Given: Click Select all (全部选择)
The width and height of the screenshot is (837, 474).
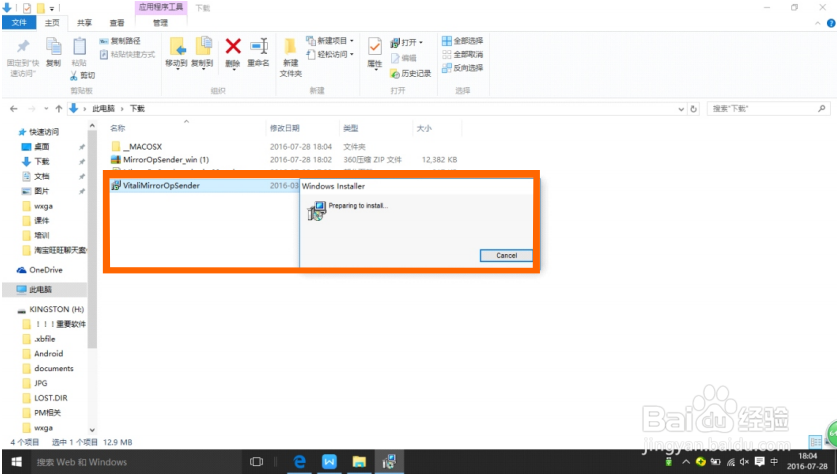Looking at the screenshot, I should (x=462, y=41).
